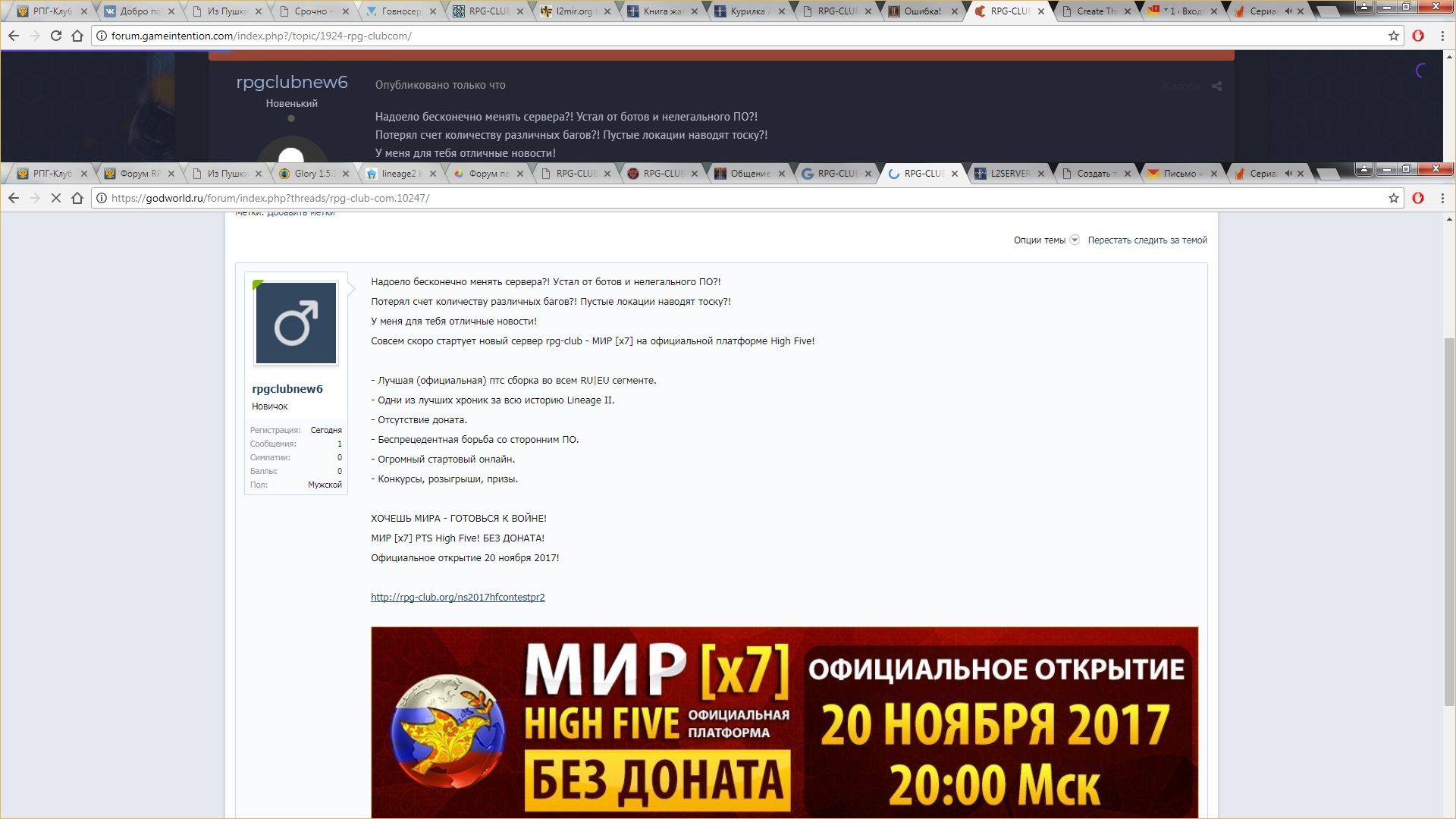Stop loading the godworld.ru page

pyautogui.click(x=55, y=198)
